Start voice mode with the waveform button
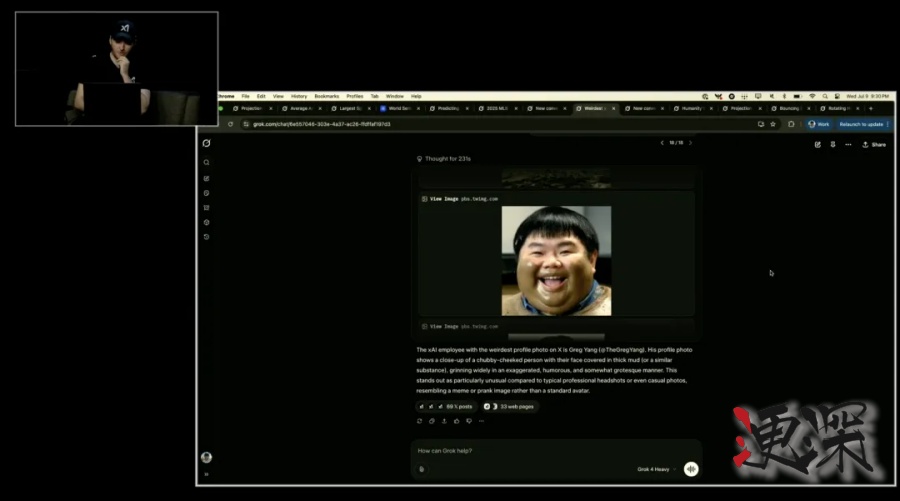Screen dimensions: 900x501 tap(691, 469)
